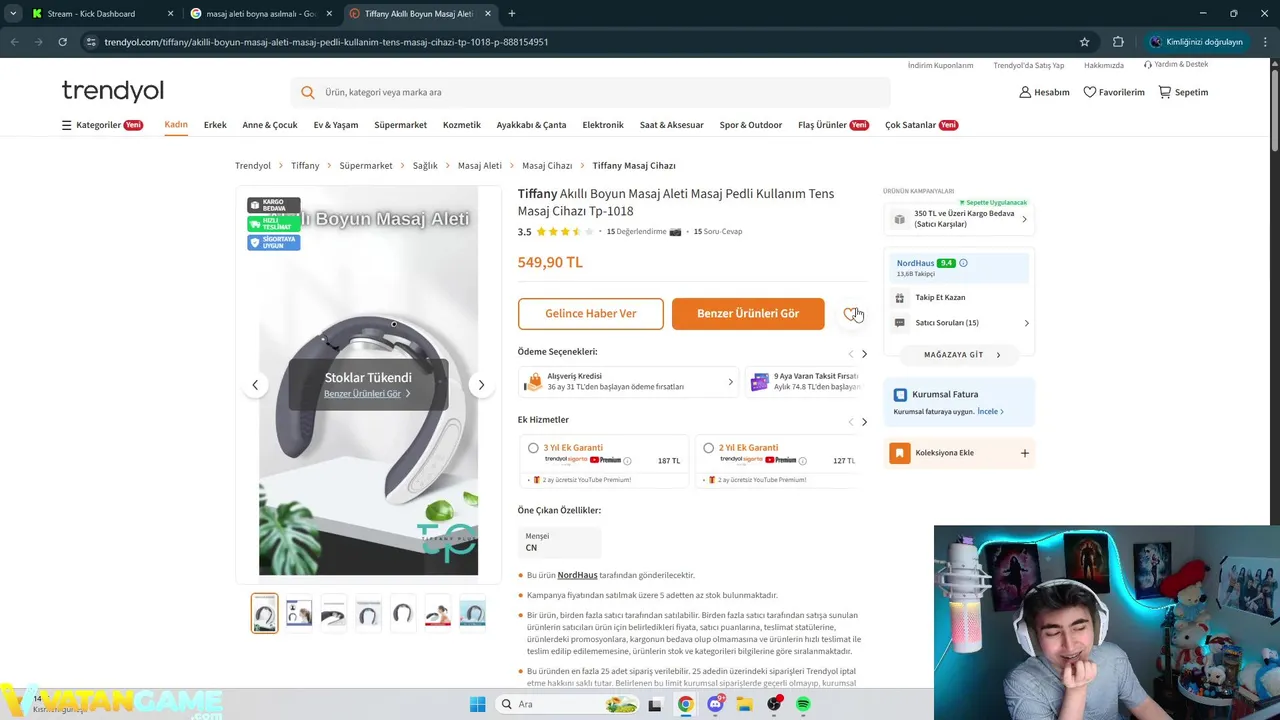Show next product image arrow
This screenshot has width=1280, height=720.
pos(481,385)
